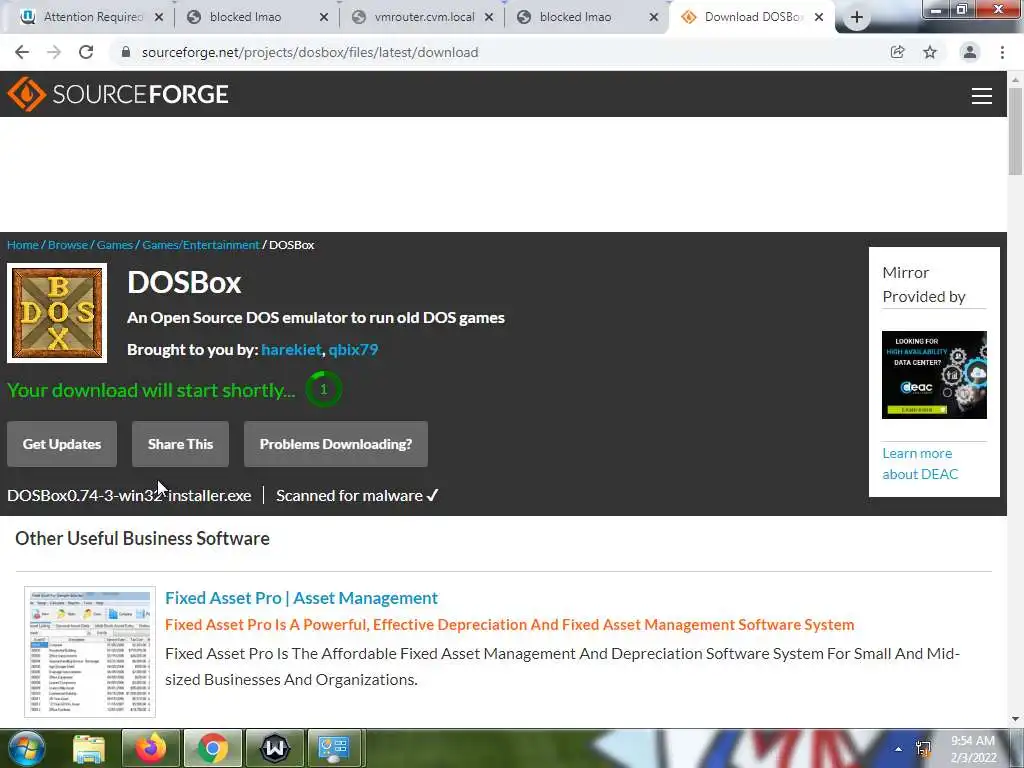Click the download countdown circle
Screen dimensions: 1024x768
(x=323, y=389)
